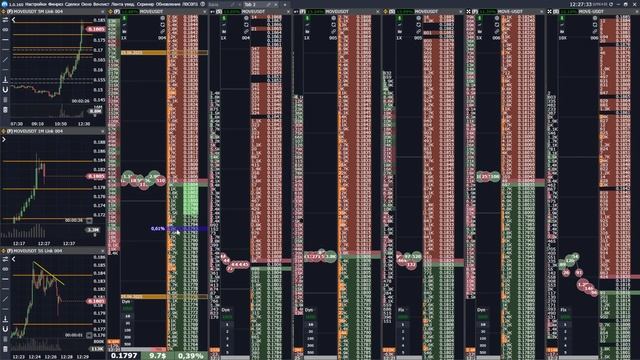Screen dimensions: 640x360
Task: Open gear settings in (F) 005 order book
Action: click(334, 18)
